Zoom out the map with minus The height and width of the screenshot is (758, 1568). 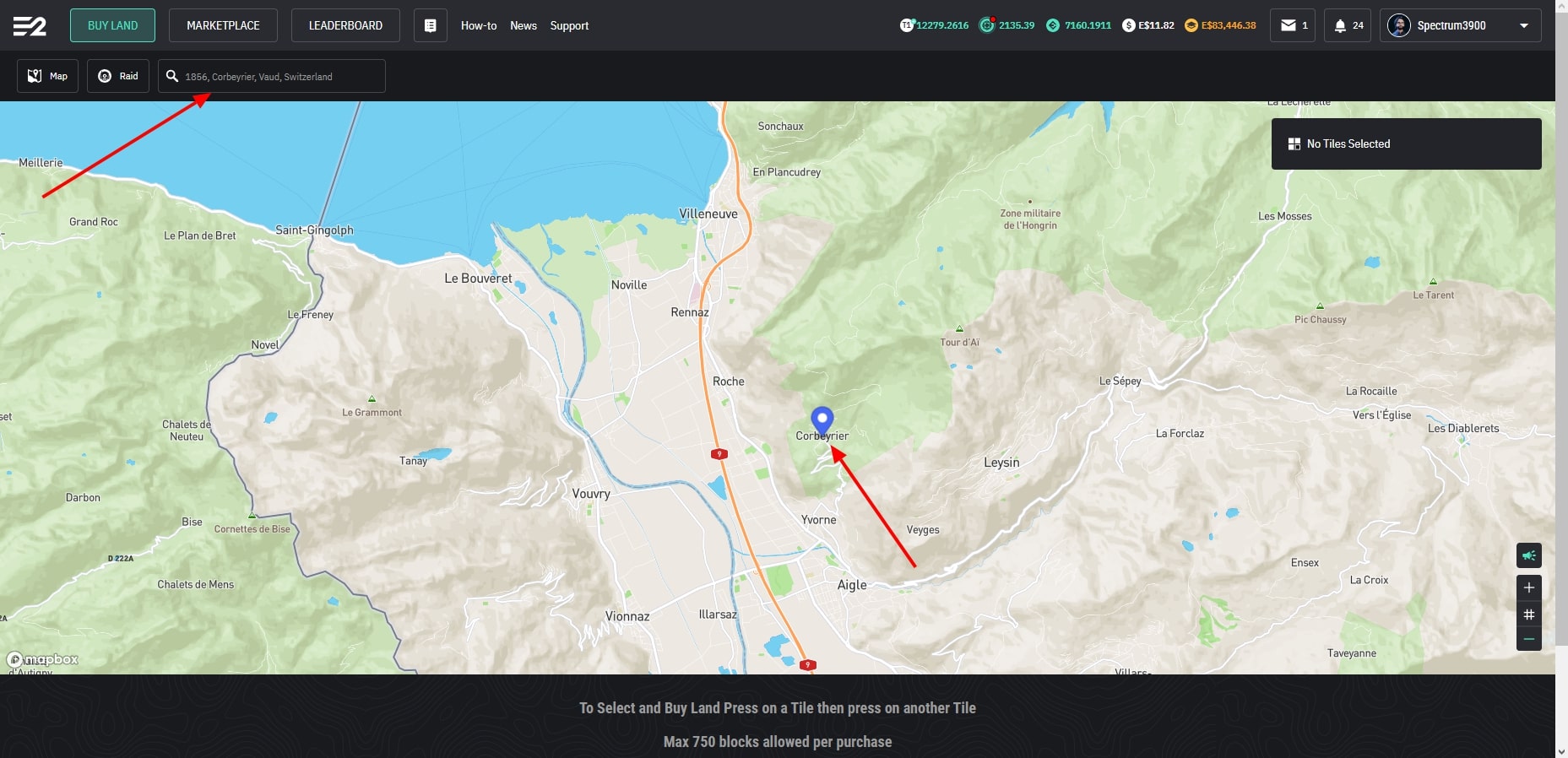click(1529, 639)
